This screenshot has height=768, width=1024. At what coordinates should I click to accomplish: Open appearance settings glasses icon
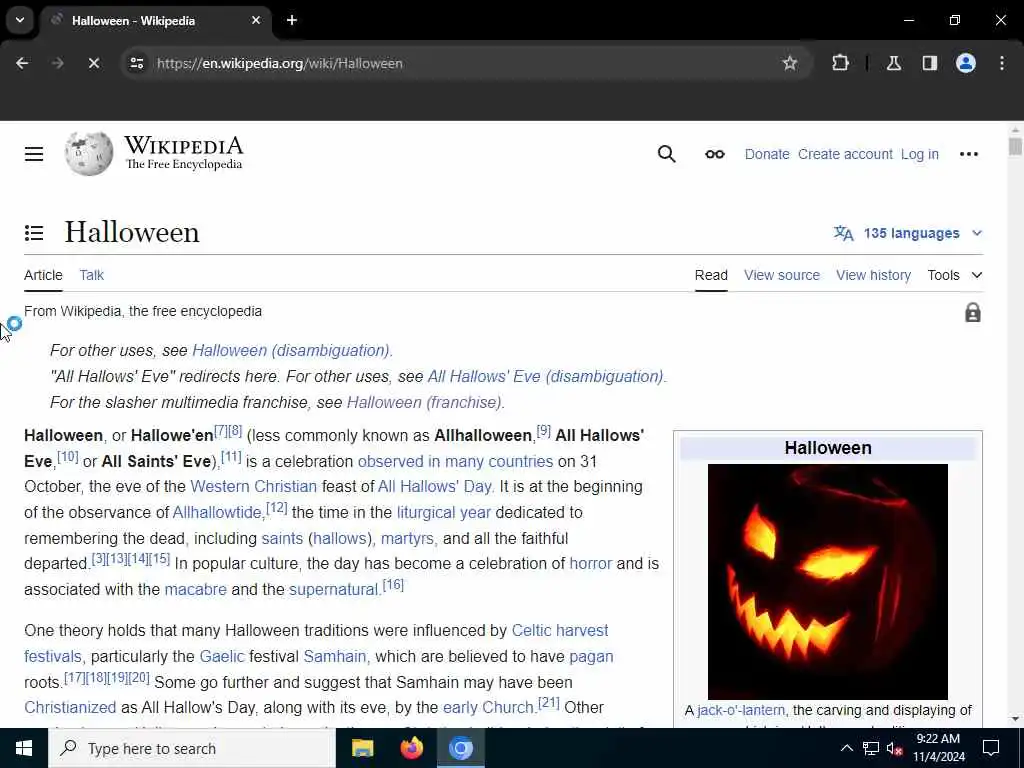click(x=714, y=154)
